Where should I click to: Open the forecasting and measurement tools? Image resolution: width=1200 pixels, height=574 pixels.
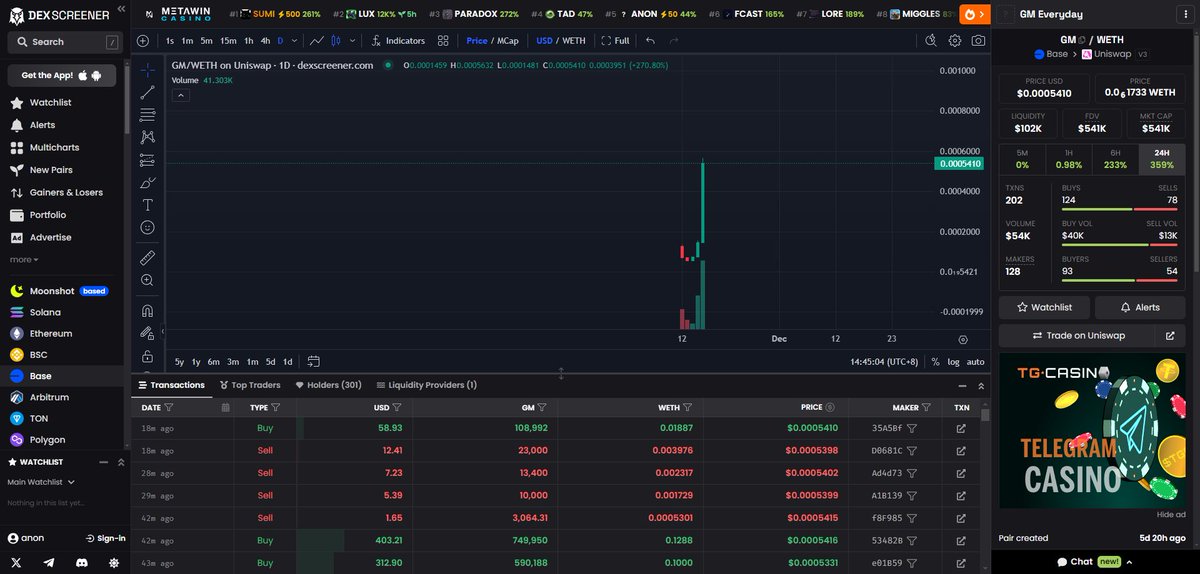click(148, 159)
